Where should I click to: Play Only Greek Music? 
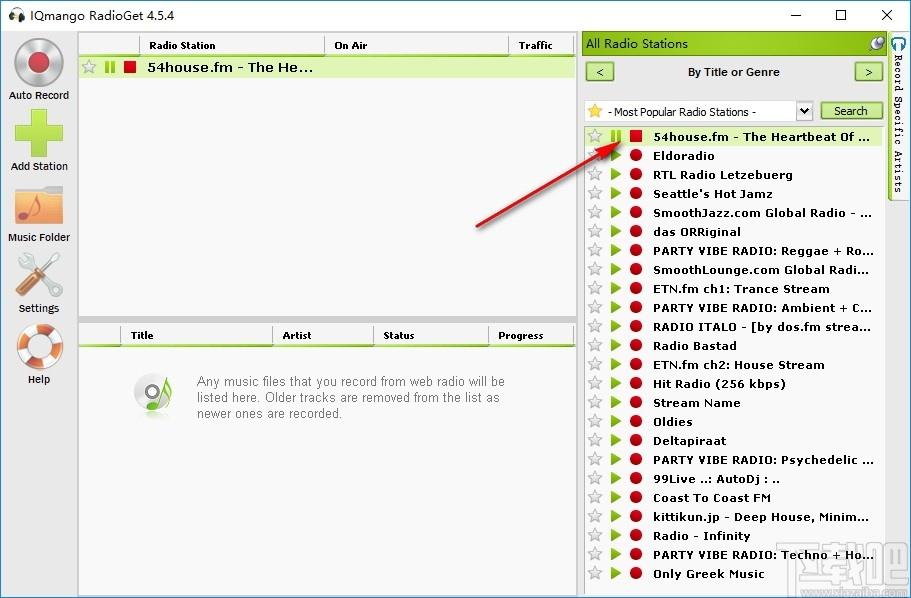point(616,574)
